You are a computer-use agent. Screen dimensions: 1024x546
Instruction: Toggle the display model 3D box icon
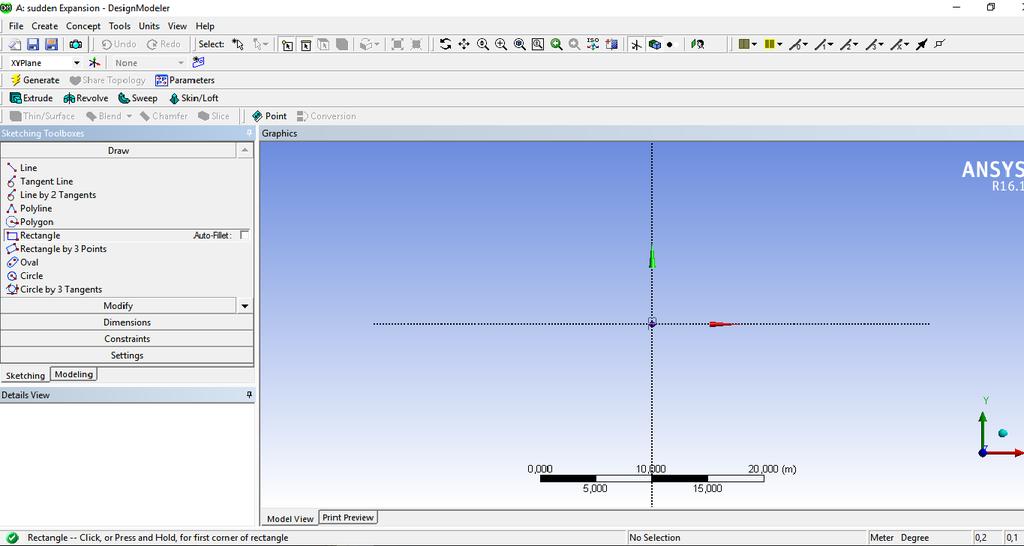654,44
